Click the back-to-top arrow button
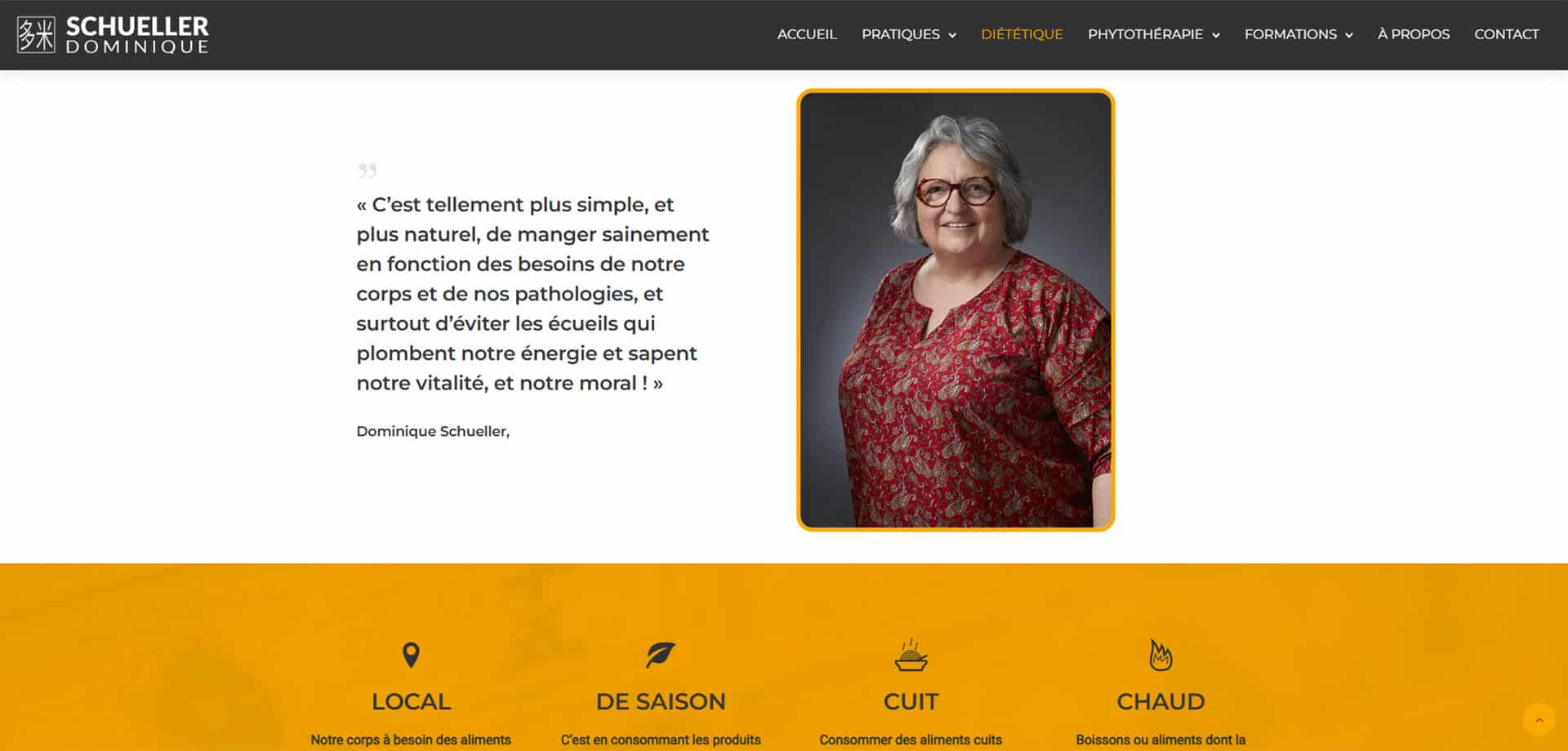This screenshot has width=1568, height=751. [1539, 720]
